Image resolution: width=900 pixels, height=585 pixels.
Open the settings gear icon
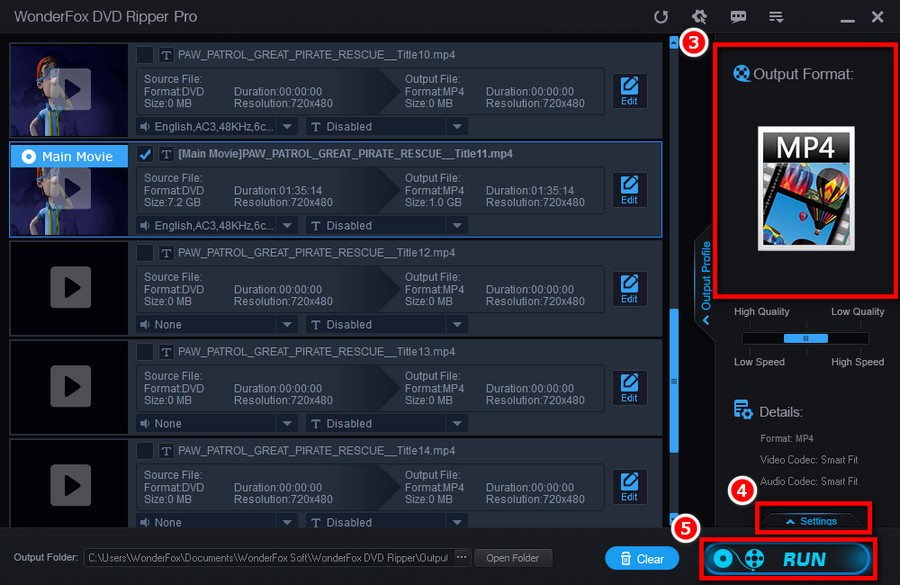click(x=699, y=17)
